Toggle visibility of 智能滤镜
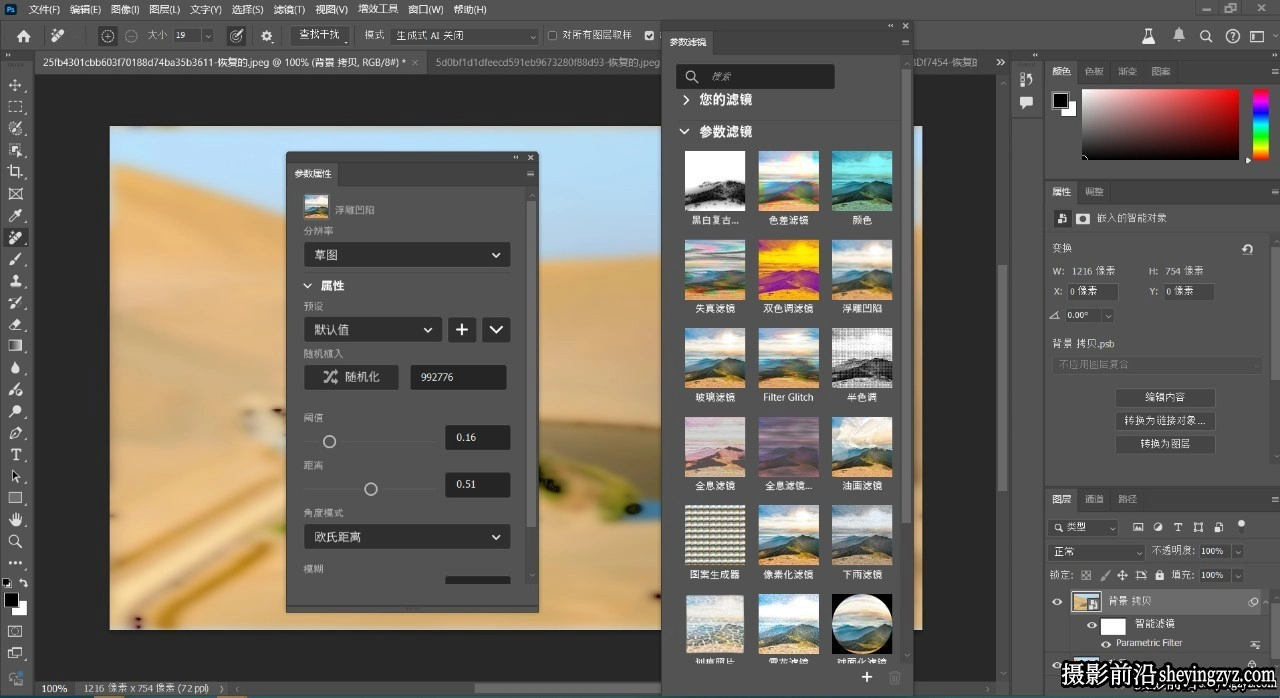This screenshot has height=698, width=1280. 1091,625
